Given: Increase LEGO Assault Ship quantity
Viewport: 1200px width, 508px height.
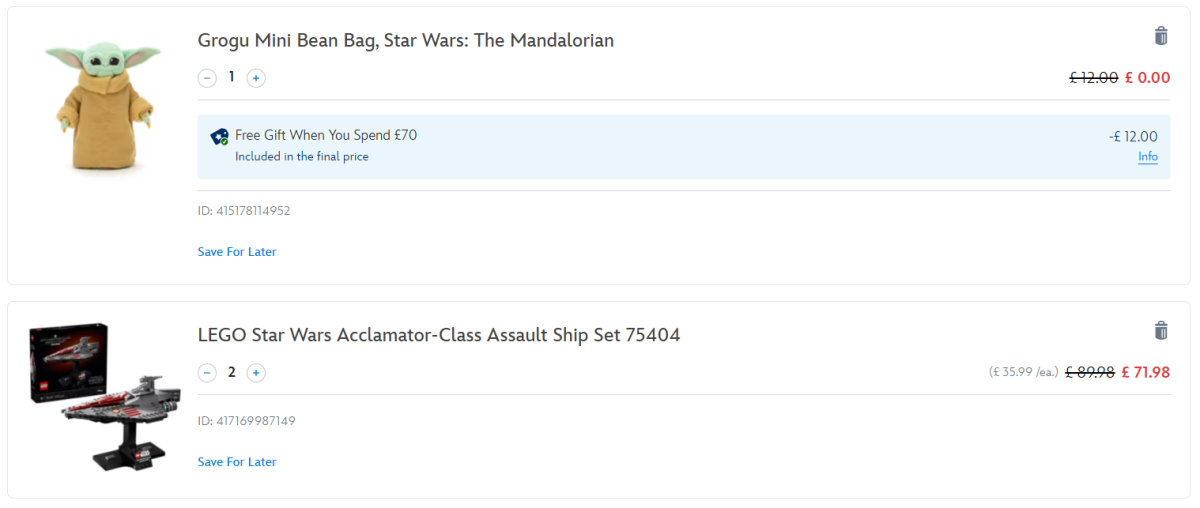Looking at the screenshot, I should [x=256, y=373].
